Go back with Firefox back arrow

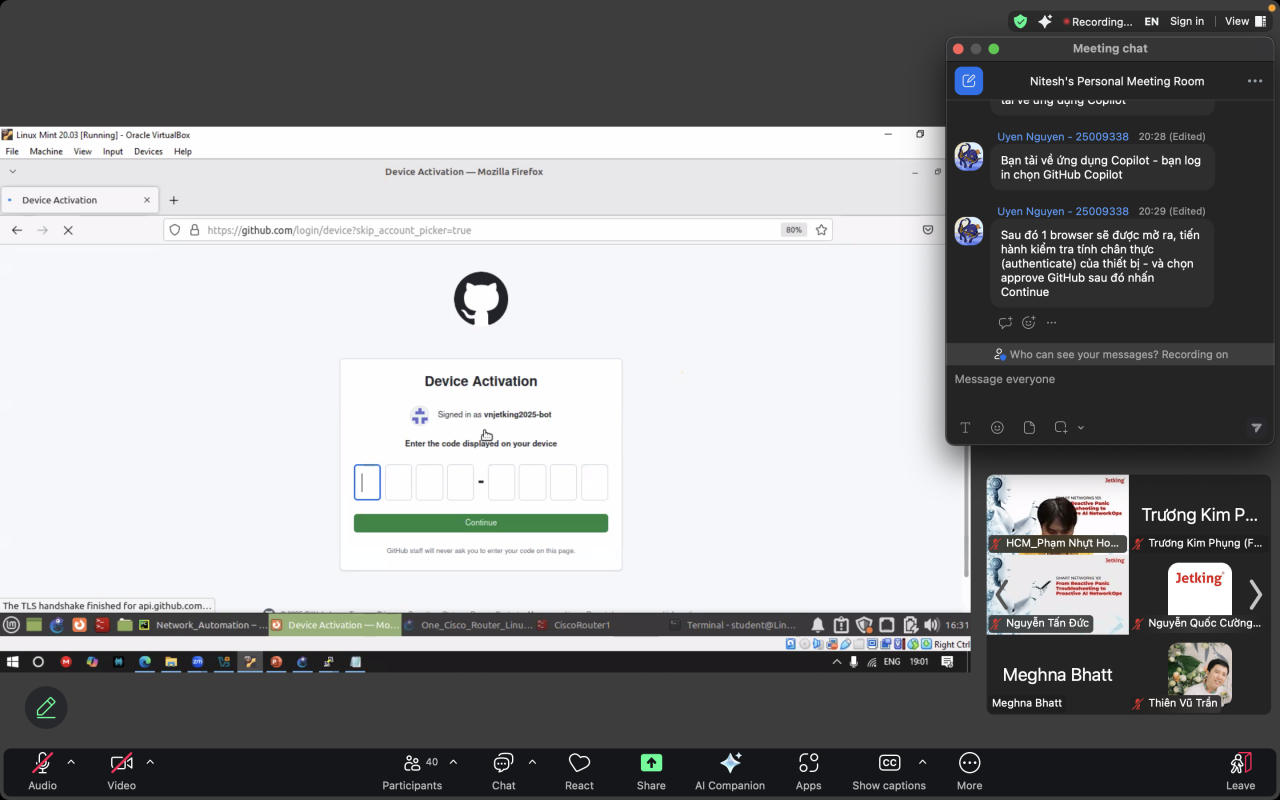17,230
